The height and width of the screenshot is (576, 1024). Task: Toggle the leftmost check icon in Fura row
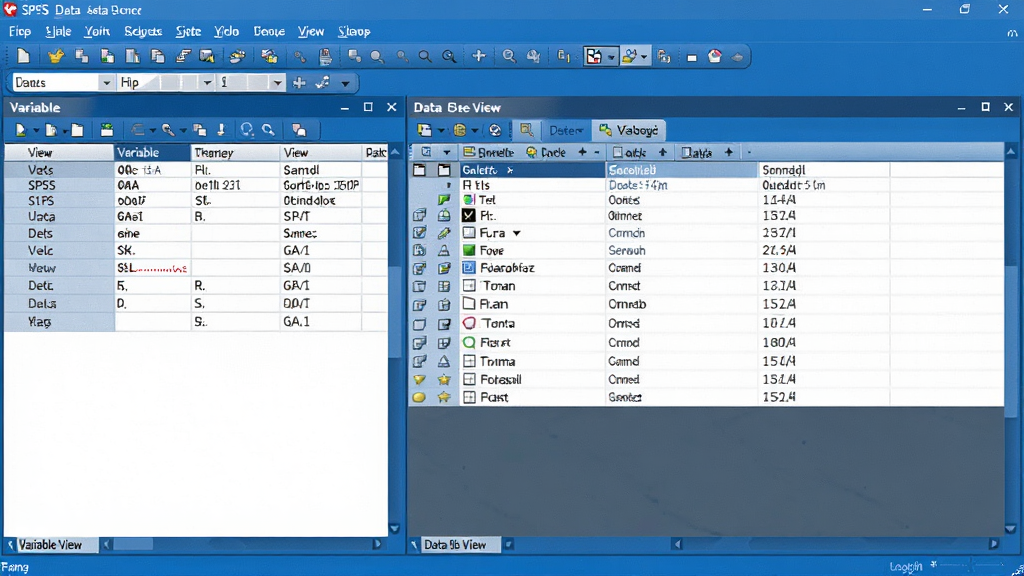coord(419,232)
